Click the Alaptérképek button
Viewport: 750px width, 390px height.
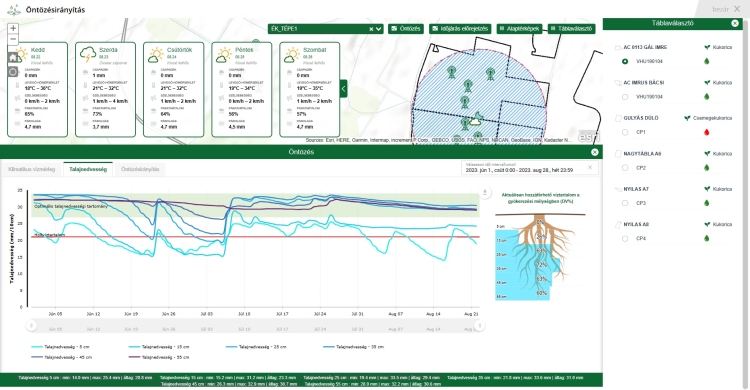[519, 29]
